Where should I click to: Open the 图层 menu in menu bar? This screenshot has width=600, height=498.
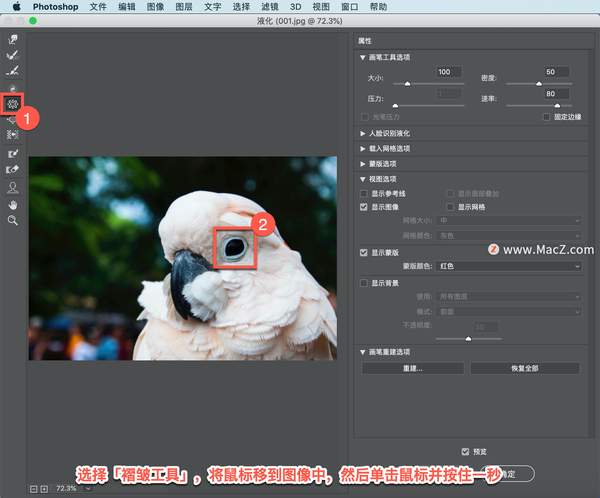click(x=181, y=6)
